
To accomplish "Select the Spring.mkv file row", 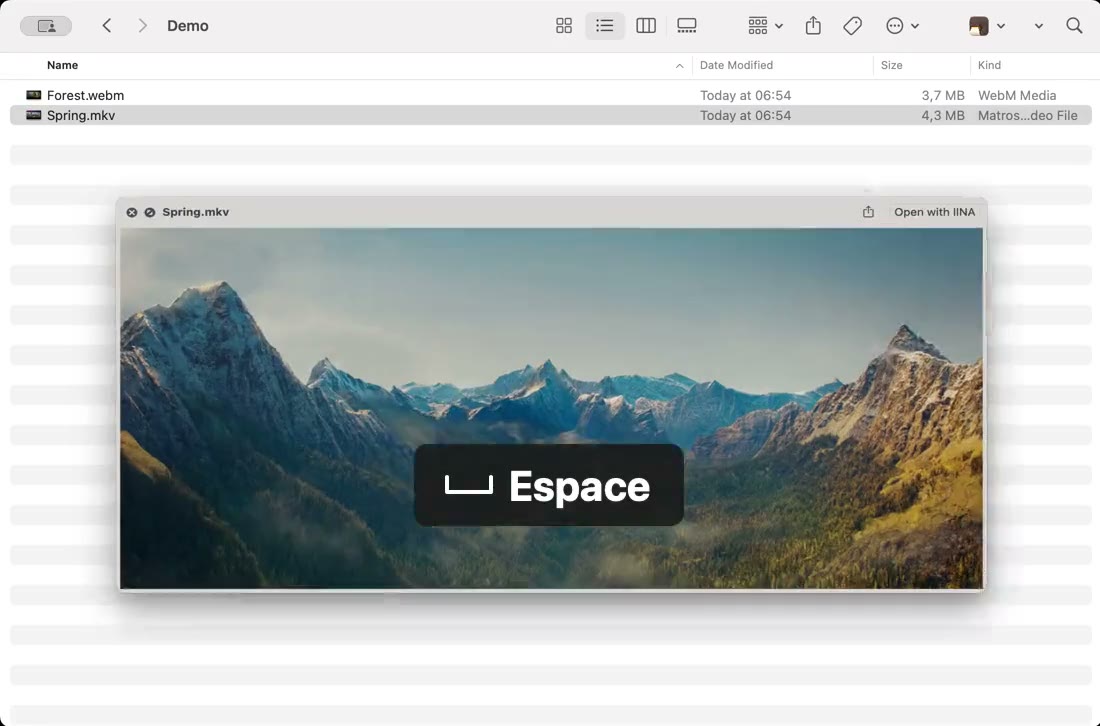I will 551,116.
